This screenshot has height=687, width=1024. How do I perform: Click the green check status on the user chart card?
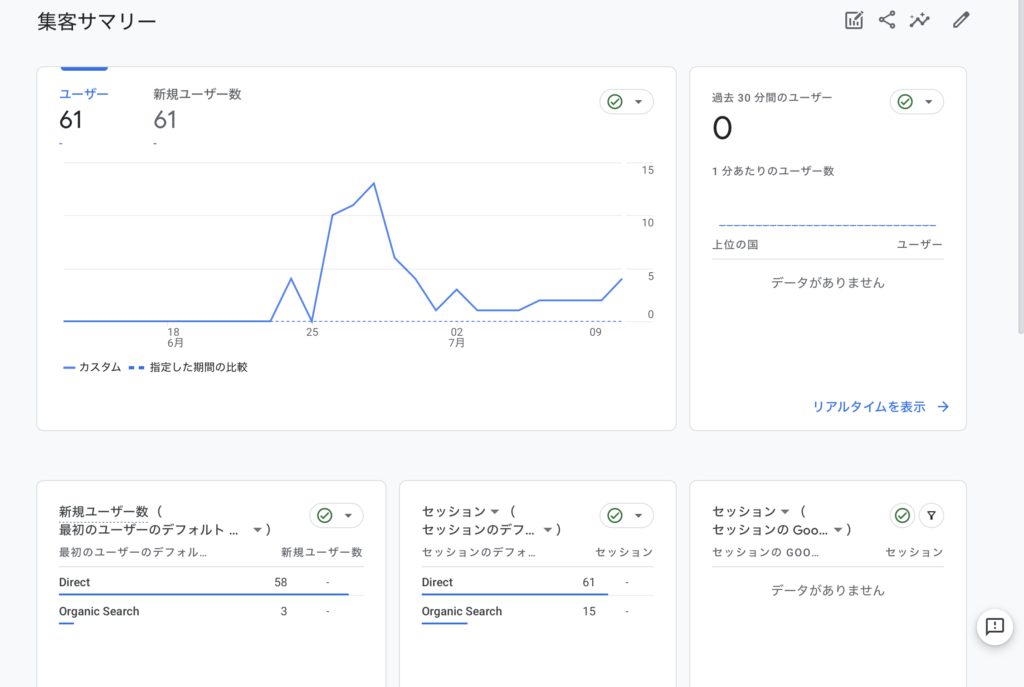click(615, 102)
